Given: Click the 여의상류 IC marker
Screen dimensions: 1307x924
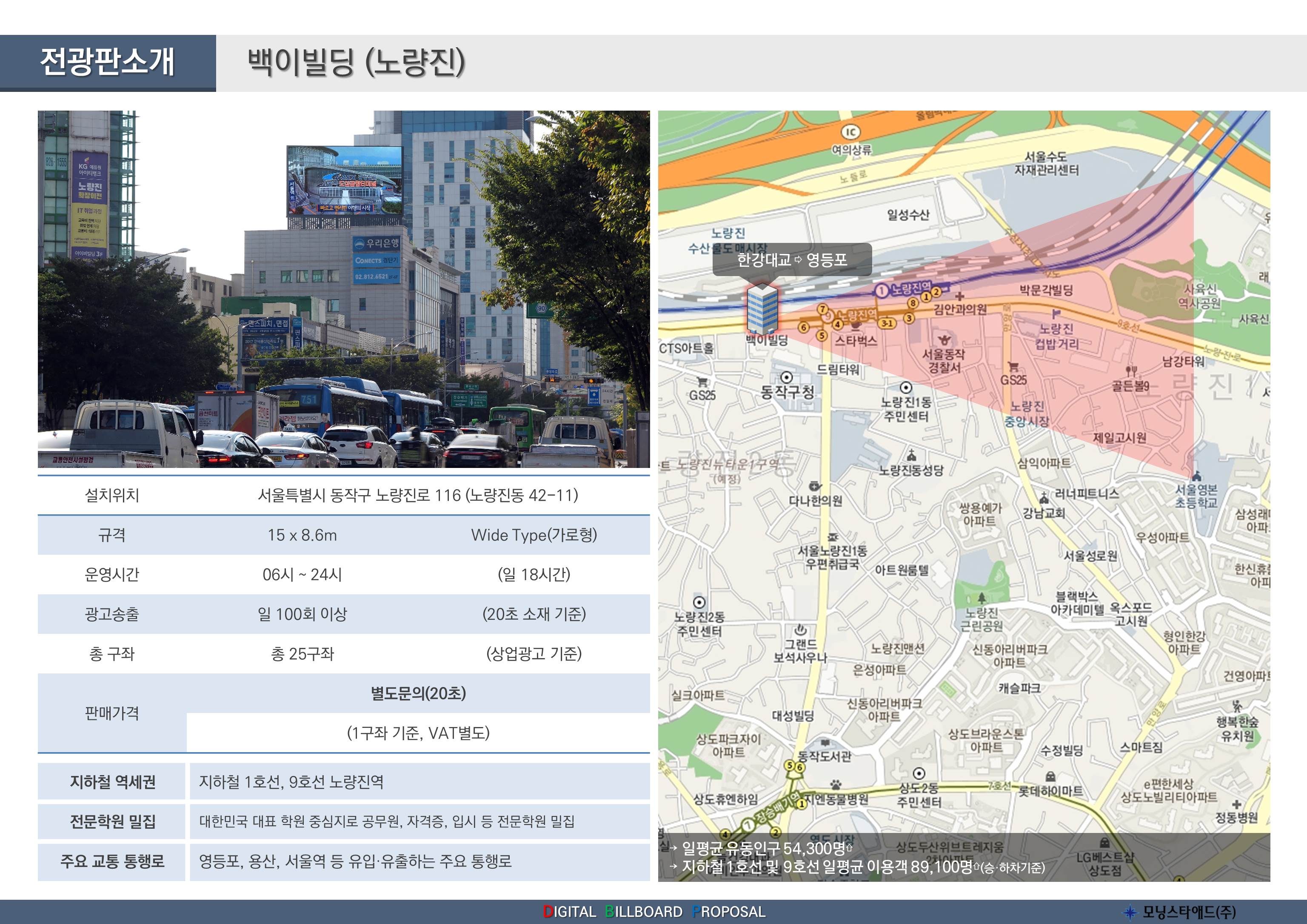Looking at the screenshot, I should click(x=850, y=132).
